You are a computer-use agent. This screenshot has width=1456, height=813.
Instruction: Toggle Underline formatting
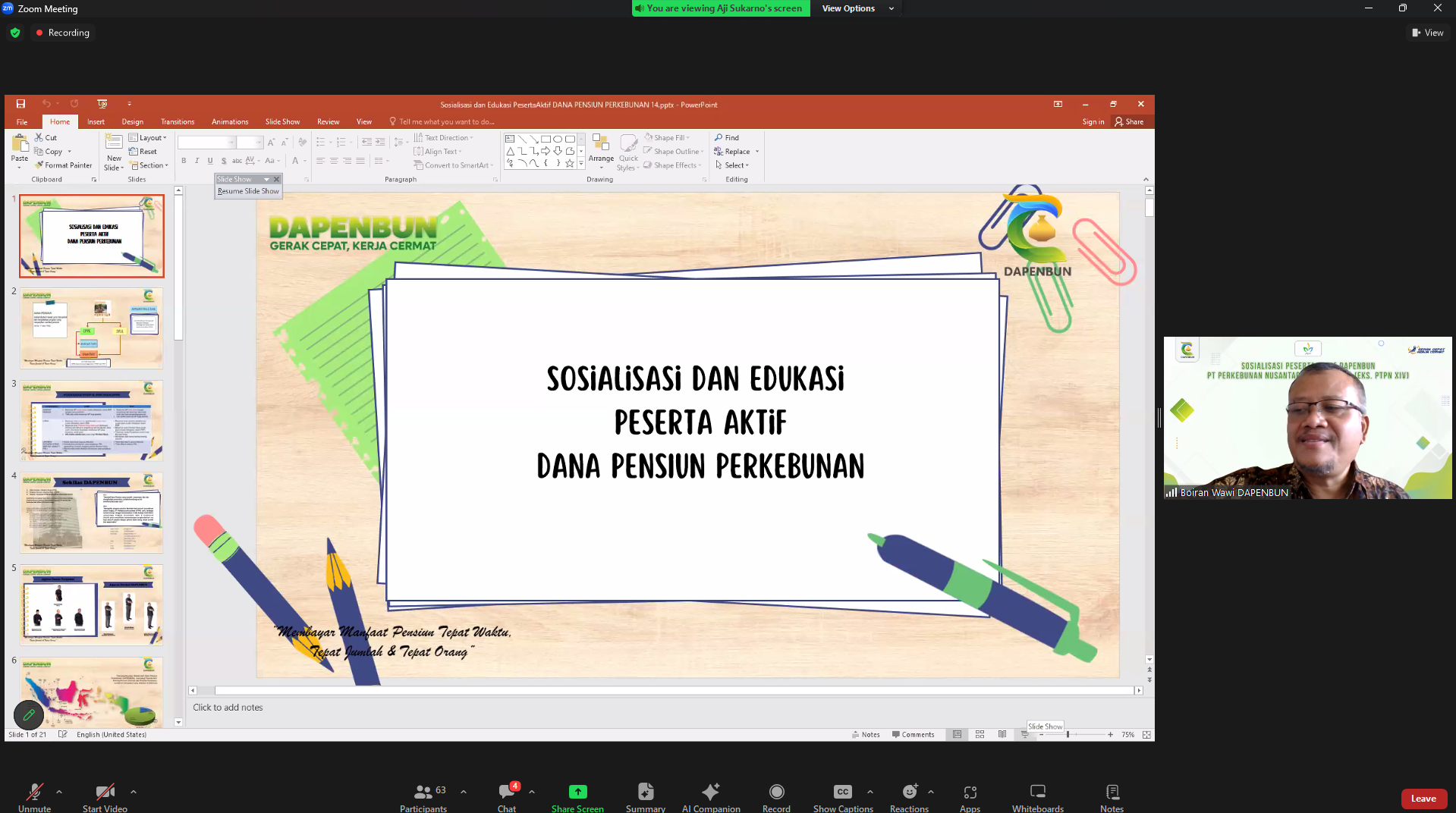pyautogui.click(x=210, y=161)
